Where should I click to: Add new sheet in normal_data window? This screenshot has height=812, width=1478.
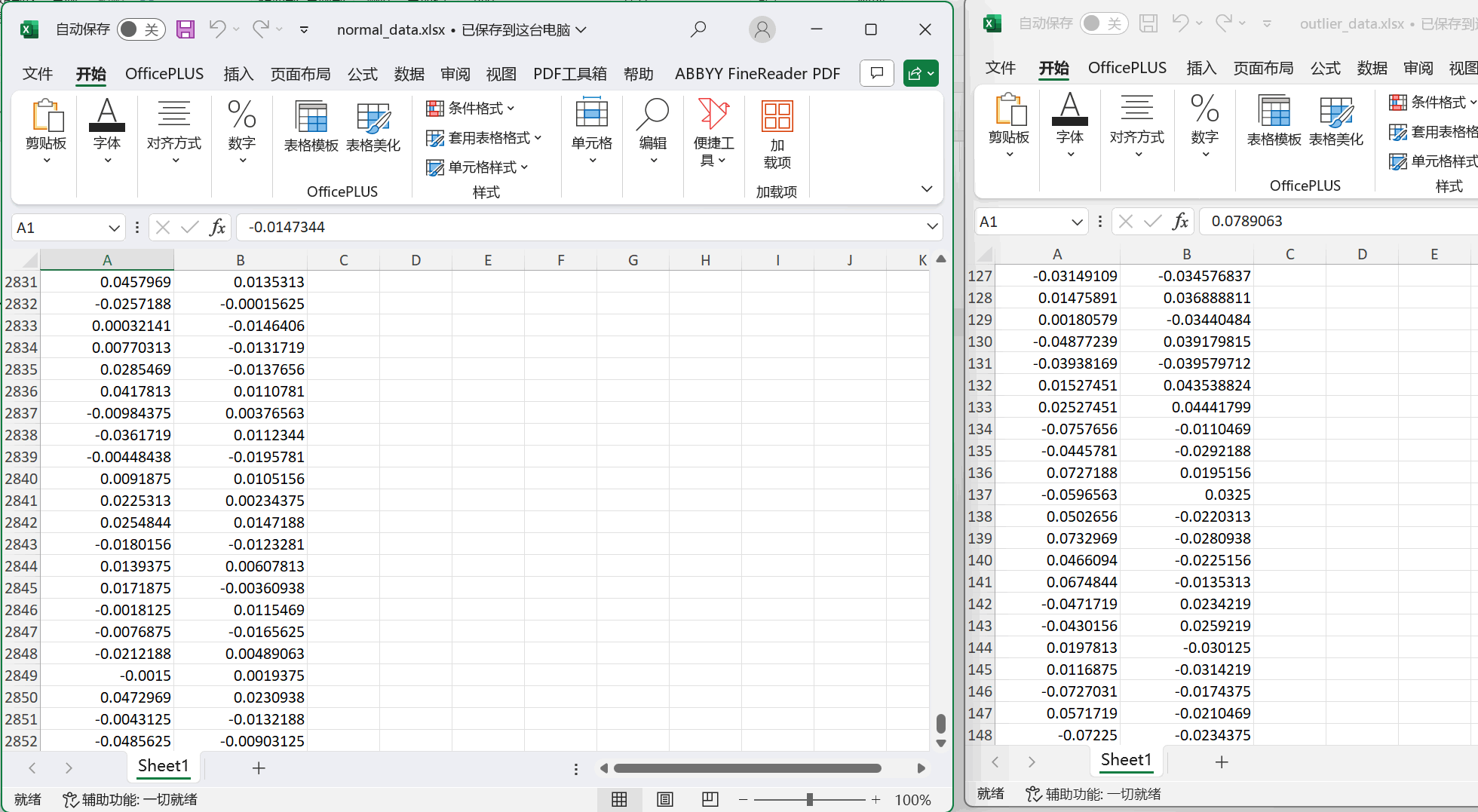(x=259, y=768)
